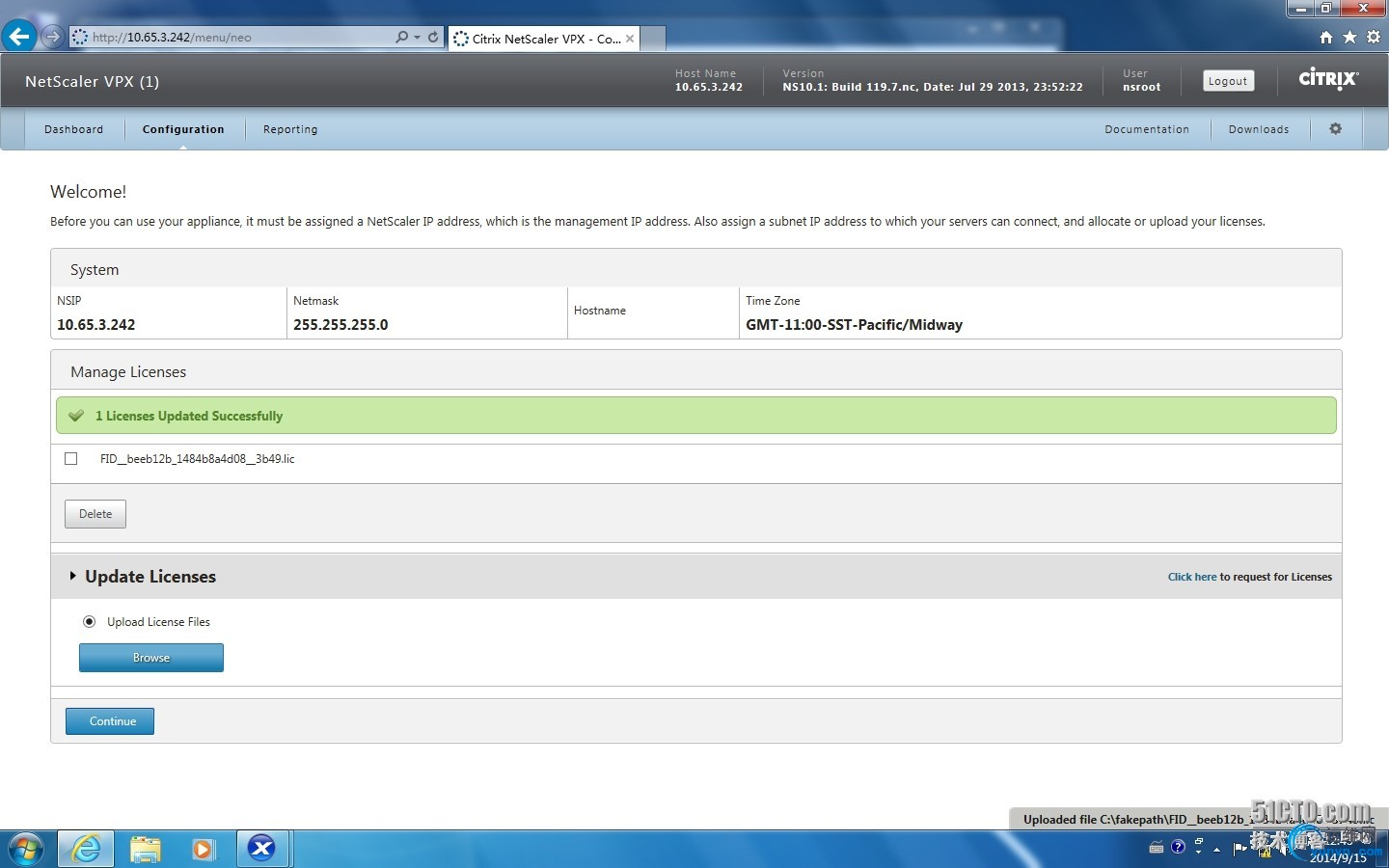Switch to the Configuration tab
Screen dimensions: 1389x868
(x=183, y=129)
